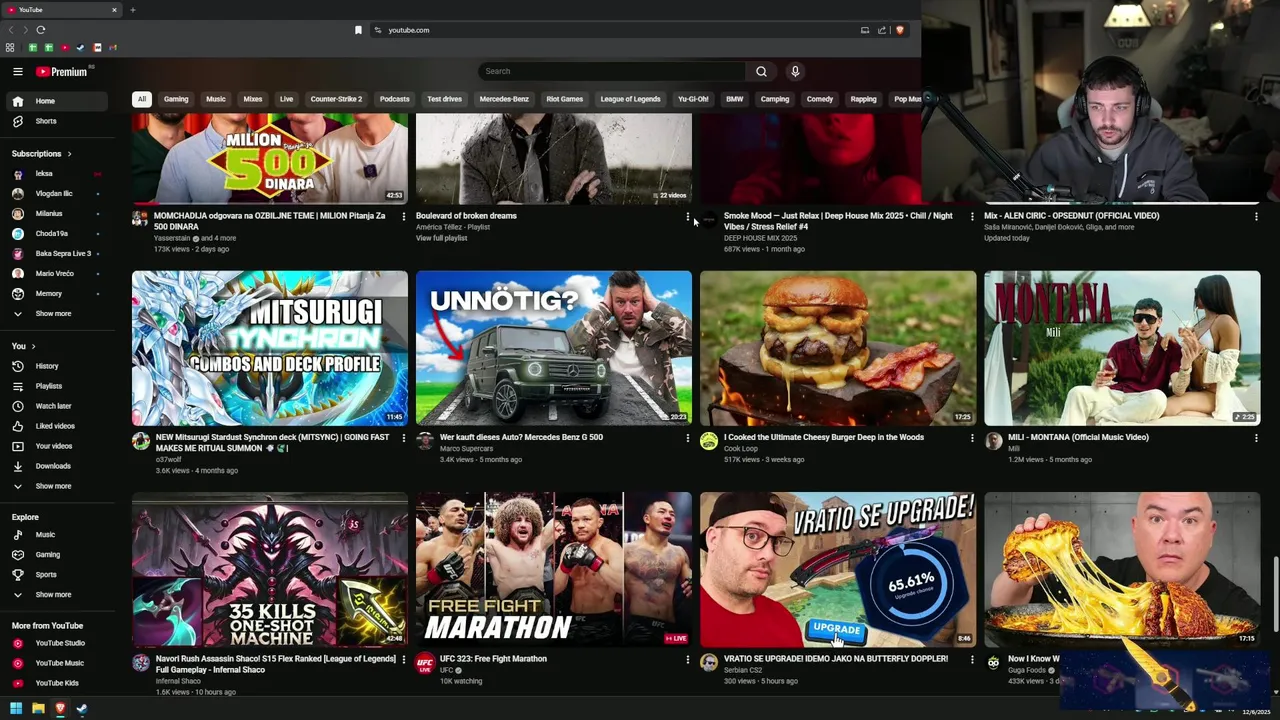1280x720 pixels.
Task: Open Playlists in the sidebar
Action: coord(56,386)
